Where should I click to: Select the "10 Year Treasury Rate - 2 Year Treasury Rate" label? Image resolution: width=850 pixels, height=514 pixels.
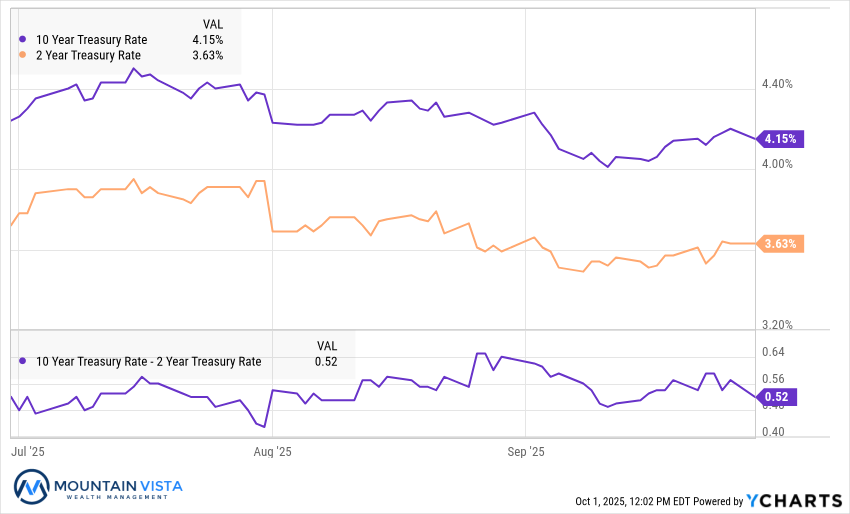(148, 362)
